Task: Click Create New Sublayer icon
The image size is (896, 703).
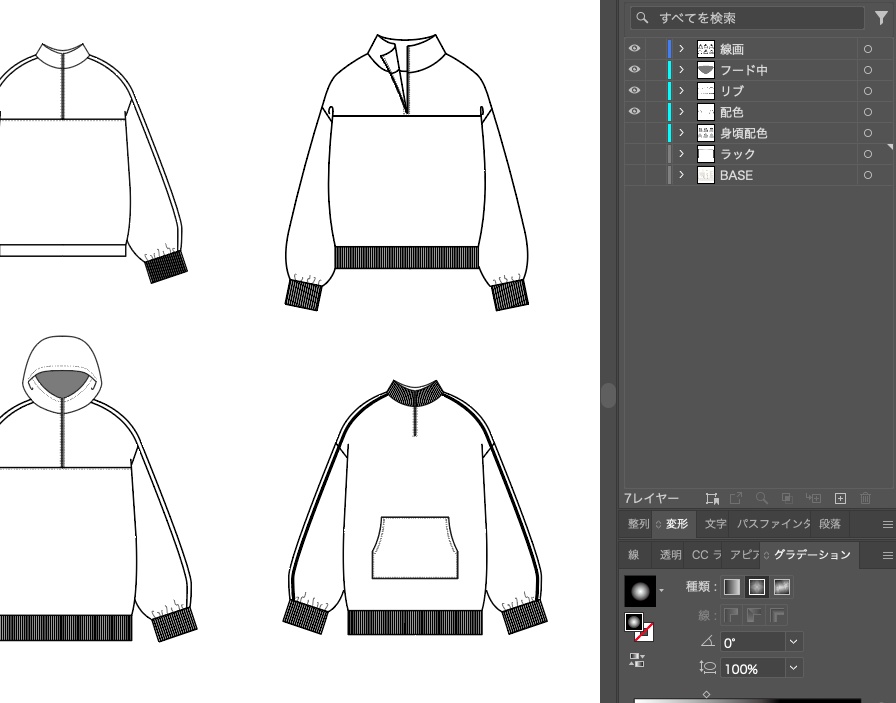Action: point(813,498)
